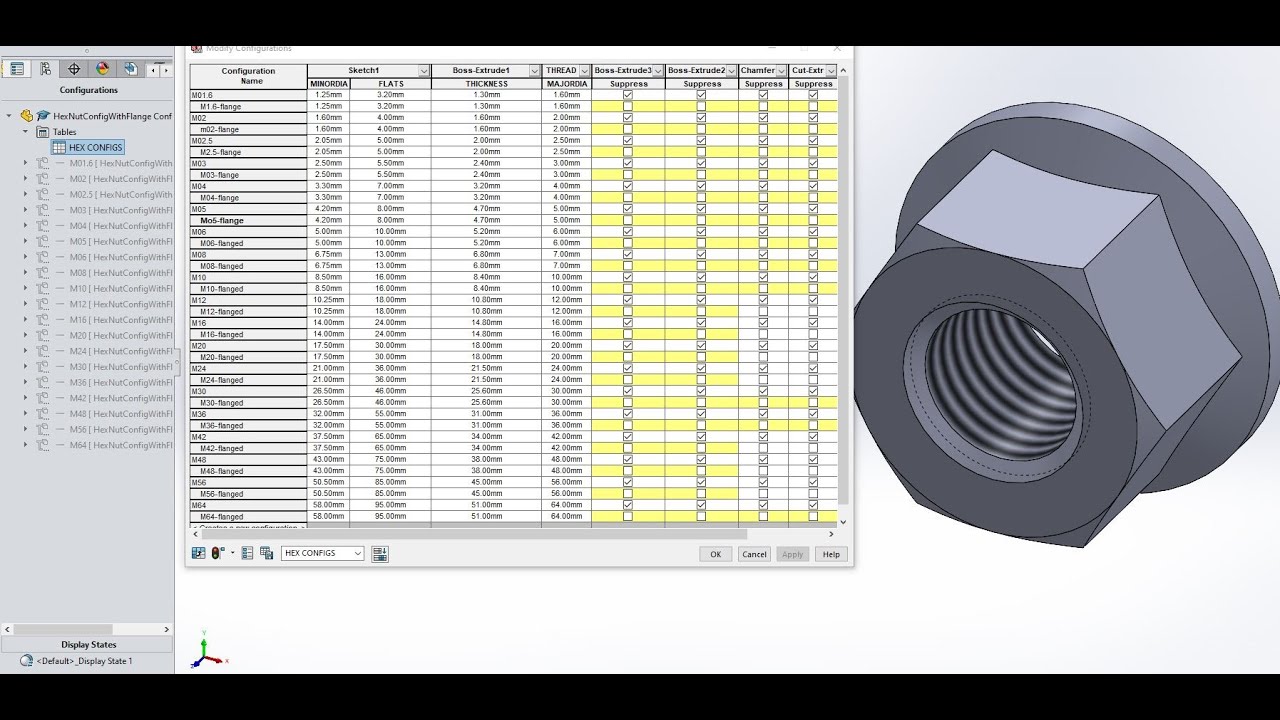The image size is (1280, 720).
Task: Click the FLATS 24.00mm cell for M16
Action: [390, 323]
